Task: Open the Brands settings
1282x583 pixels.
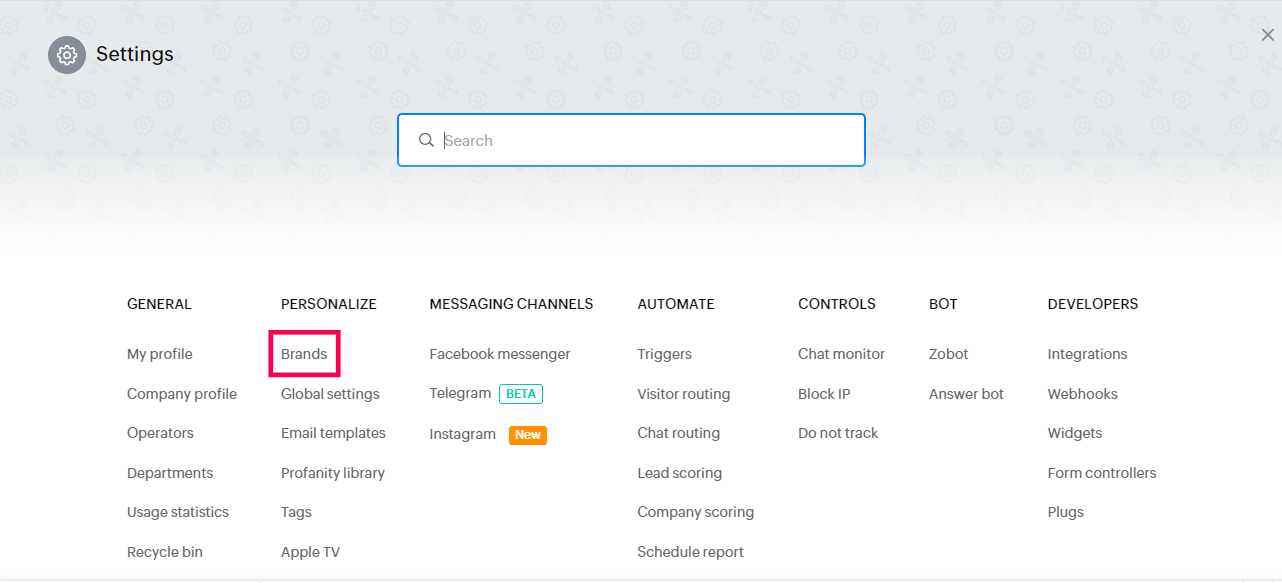Action: point(304,354)
